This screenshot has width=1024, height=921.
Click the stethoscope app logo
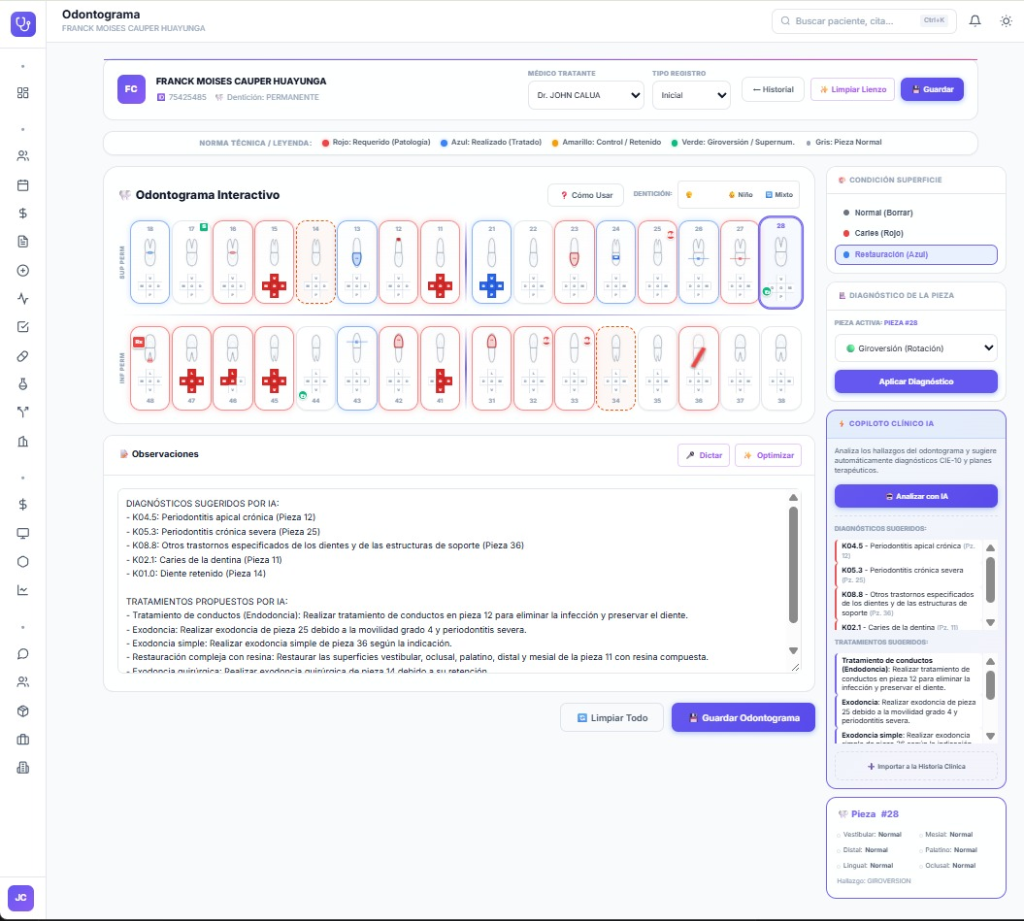click(23, 24)
